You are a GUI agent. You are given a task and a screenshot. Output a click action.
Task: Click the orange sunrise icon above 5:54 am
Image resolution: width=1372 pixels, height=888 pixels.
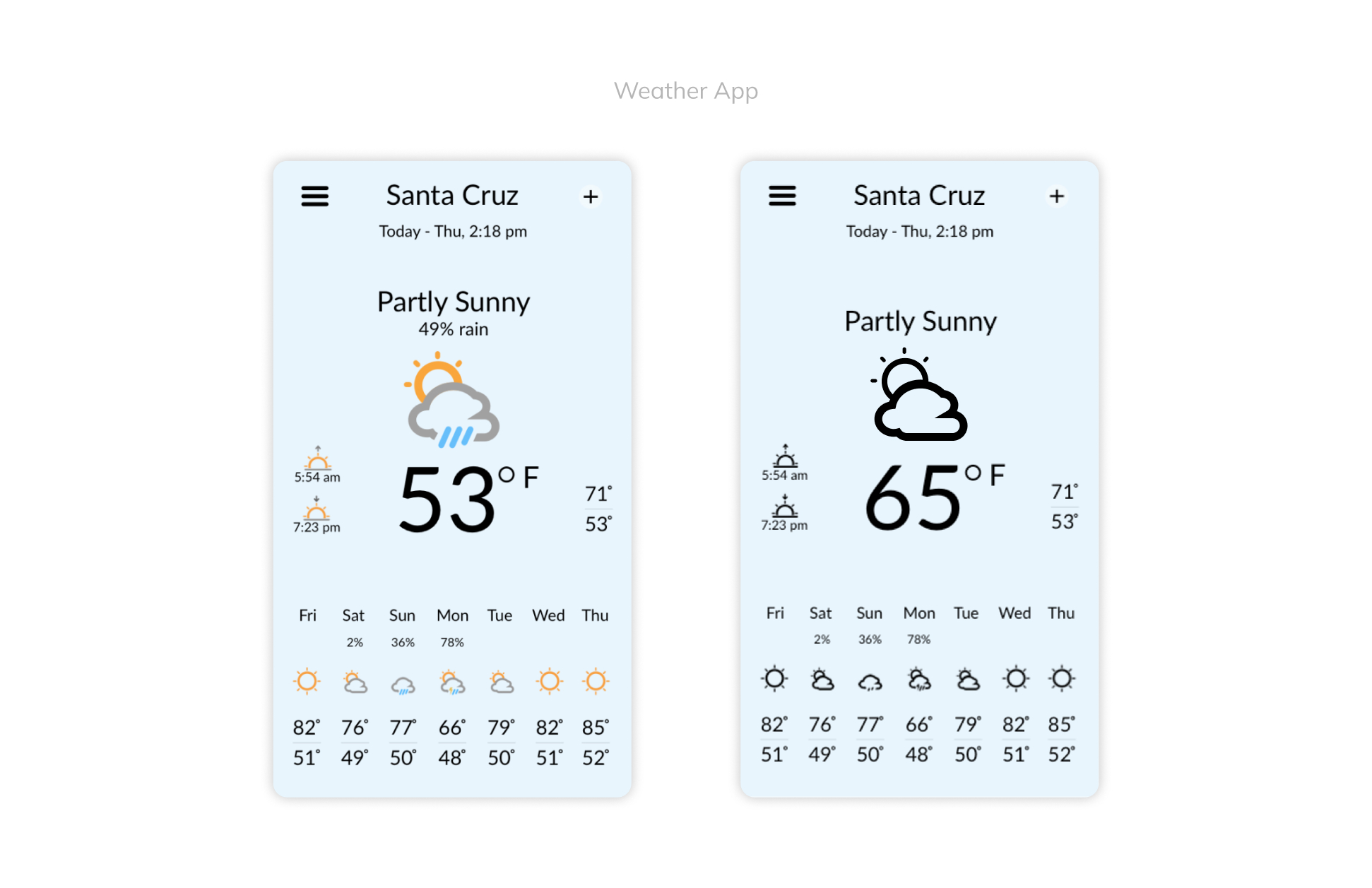(318, 458)
